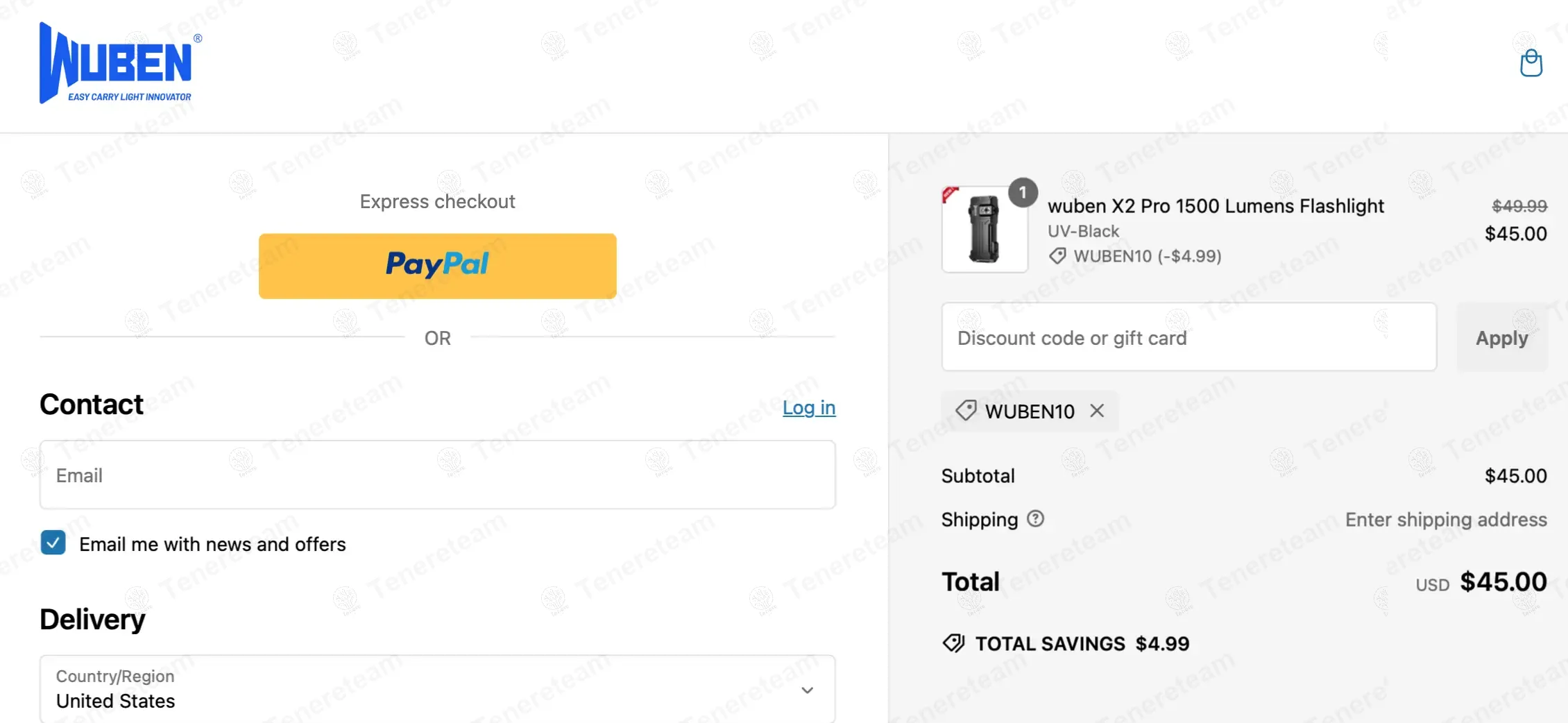Click the Wuben logo
Viewport: 1568px width, 723px height.
pyautogui.click(x=119, y=63)
